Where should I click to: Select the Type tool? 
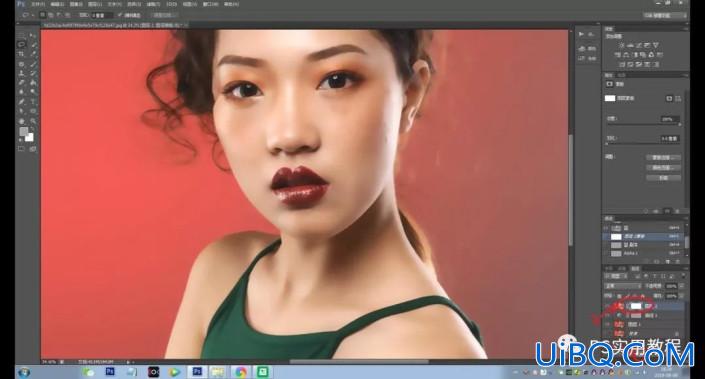pos(33,102)
